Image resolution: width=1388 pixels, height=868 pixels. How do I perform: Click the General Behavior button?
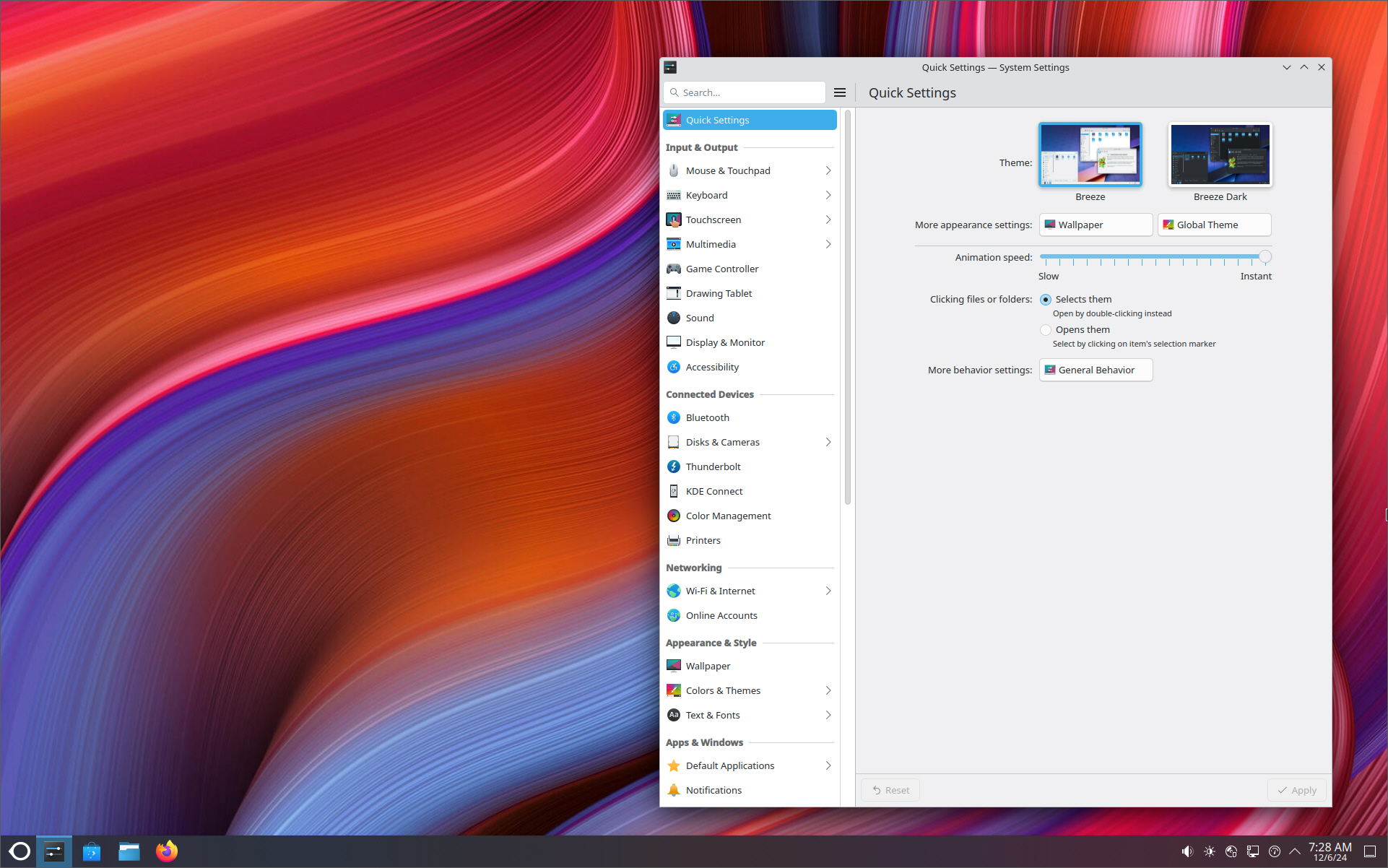pos(1095,370)
